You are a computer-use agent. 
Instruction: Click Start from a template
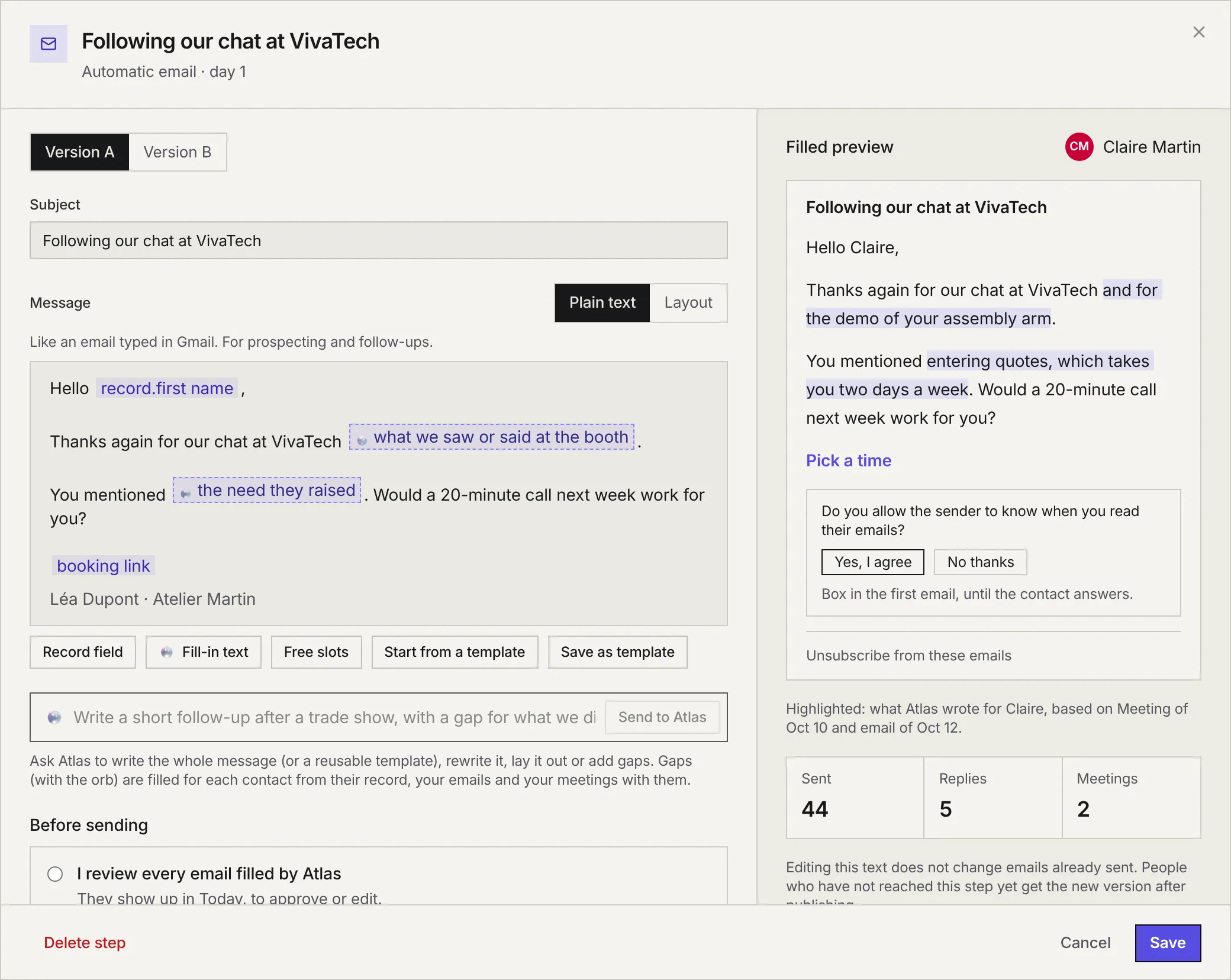[455, 652]
